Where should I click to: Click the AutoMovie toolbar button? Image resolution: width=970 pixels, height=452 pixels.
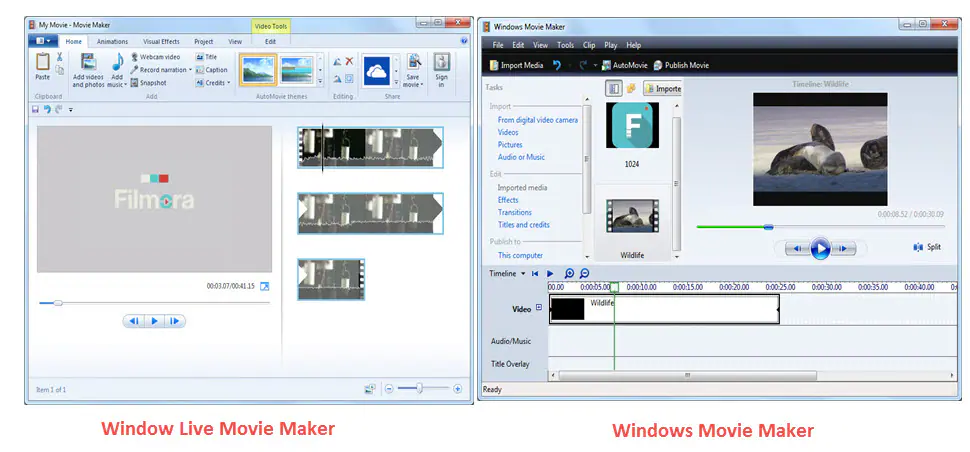click(624, 65)
